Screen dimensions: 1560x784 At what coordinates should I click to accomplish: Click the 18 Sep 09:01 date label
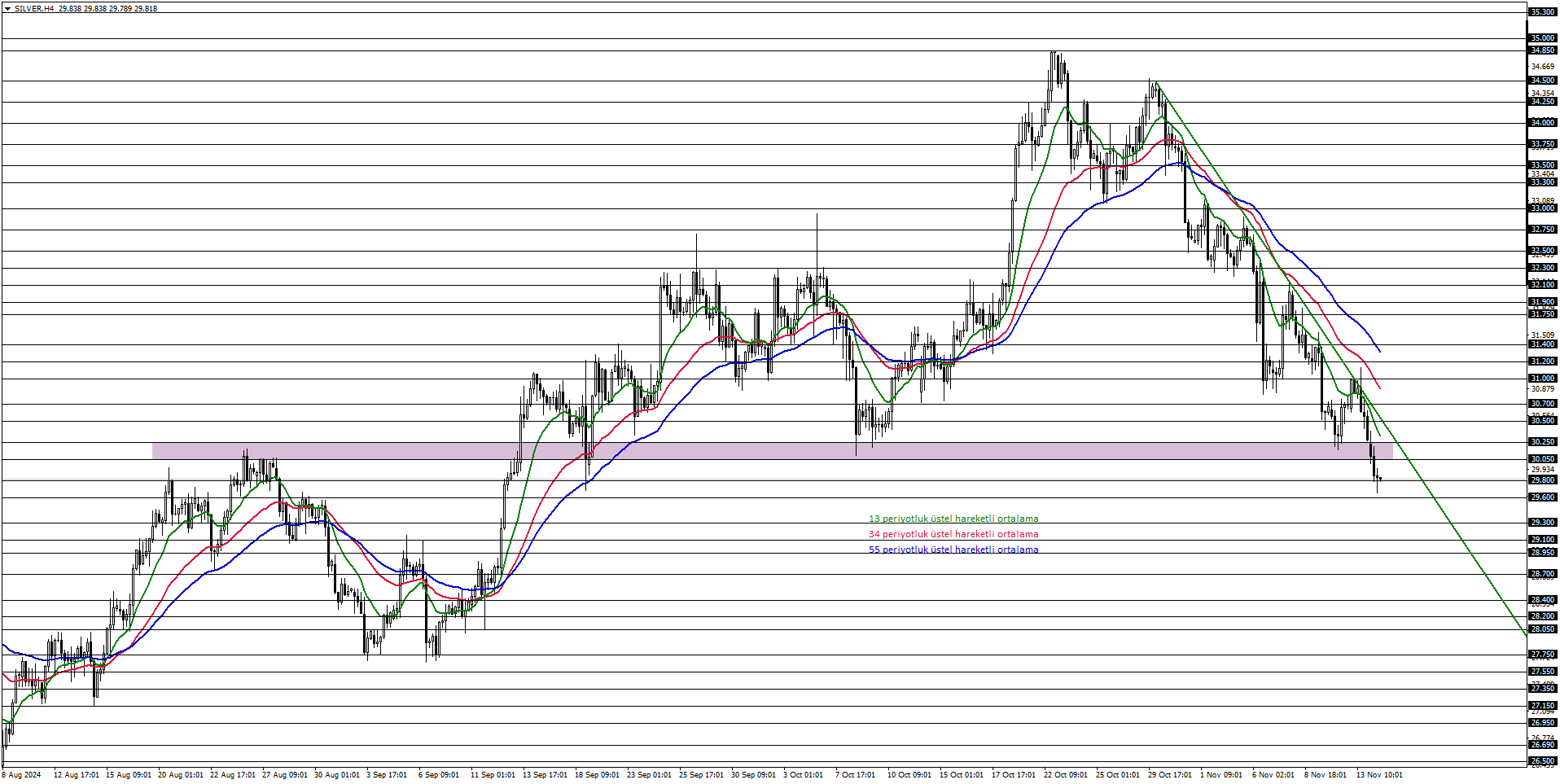click(x=598, y=775)
